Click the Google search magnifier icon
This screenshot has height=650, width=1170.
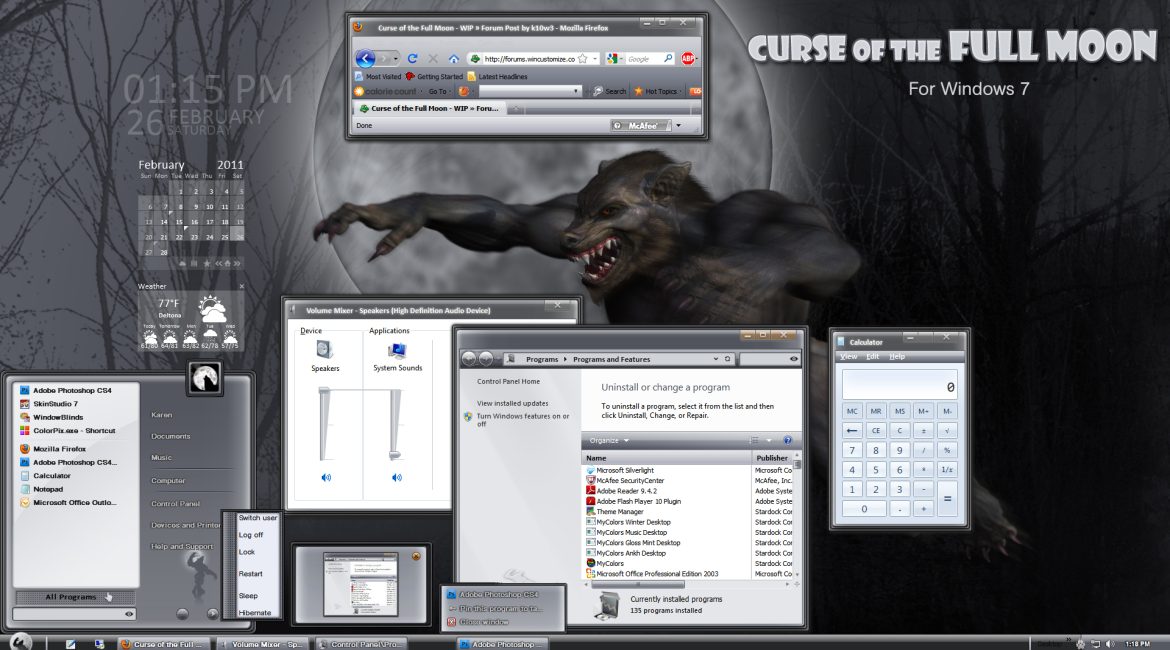tap(668, 58)
